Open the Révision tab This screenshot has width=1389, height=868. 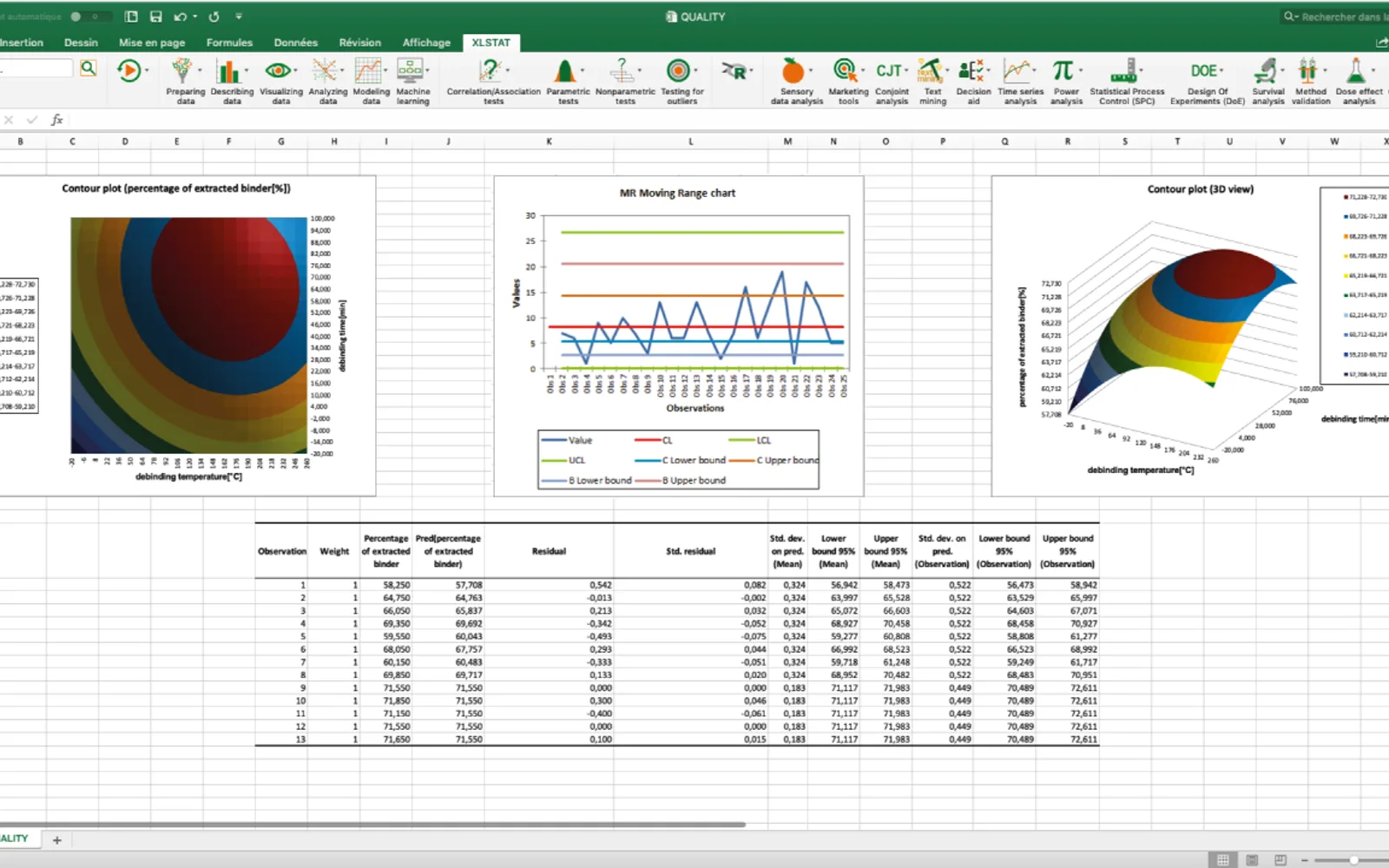pos(359,43)
